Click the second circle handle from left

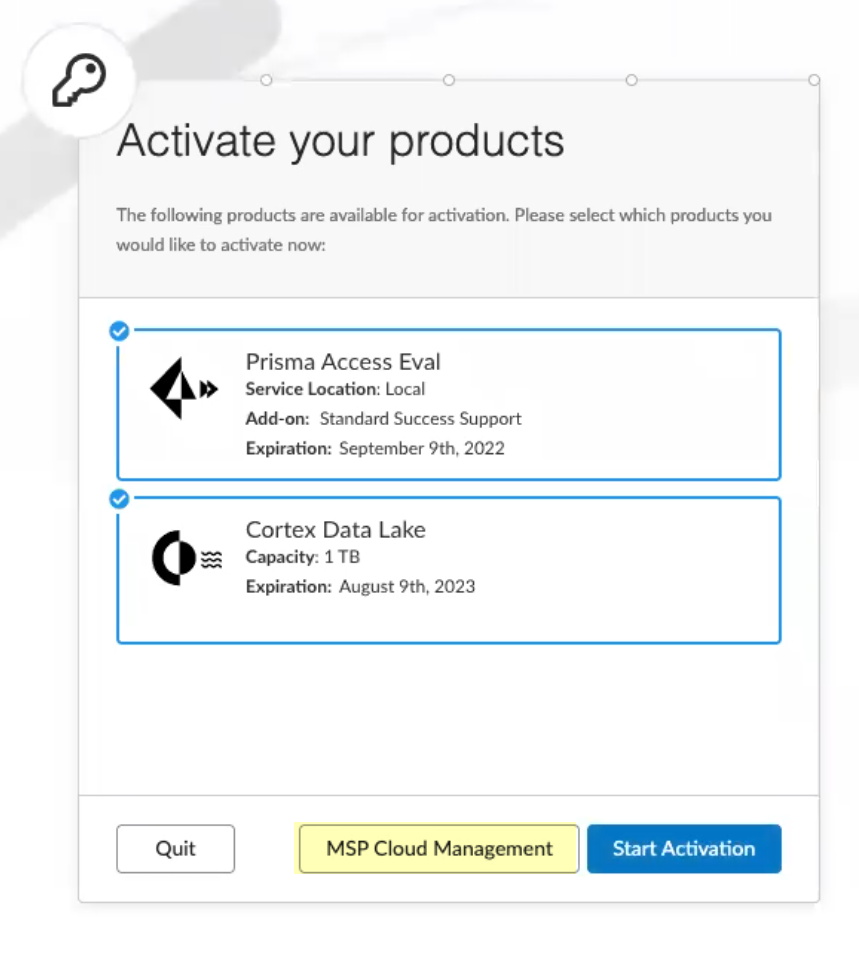point(449,80)
